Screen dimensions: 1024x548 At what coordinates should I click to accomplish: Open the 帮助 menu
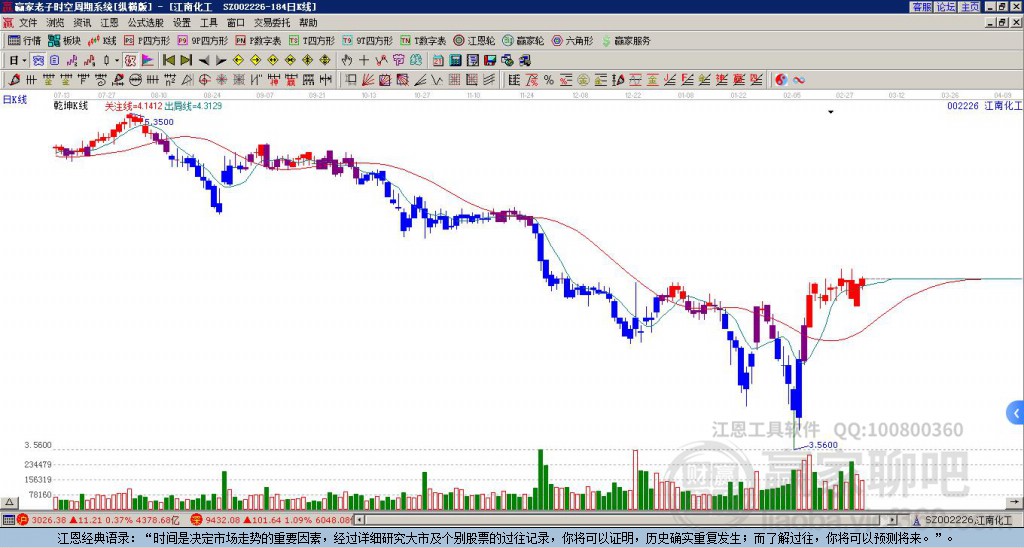point(308,23)
